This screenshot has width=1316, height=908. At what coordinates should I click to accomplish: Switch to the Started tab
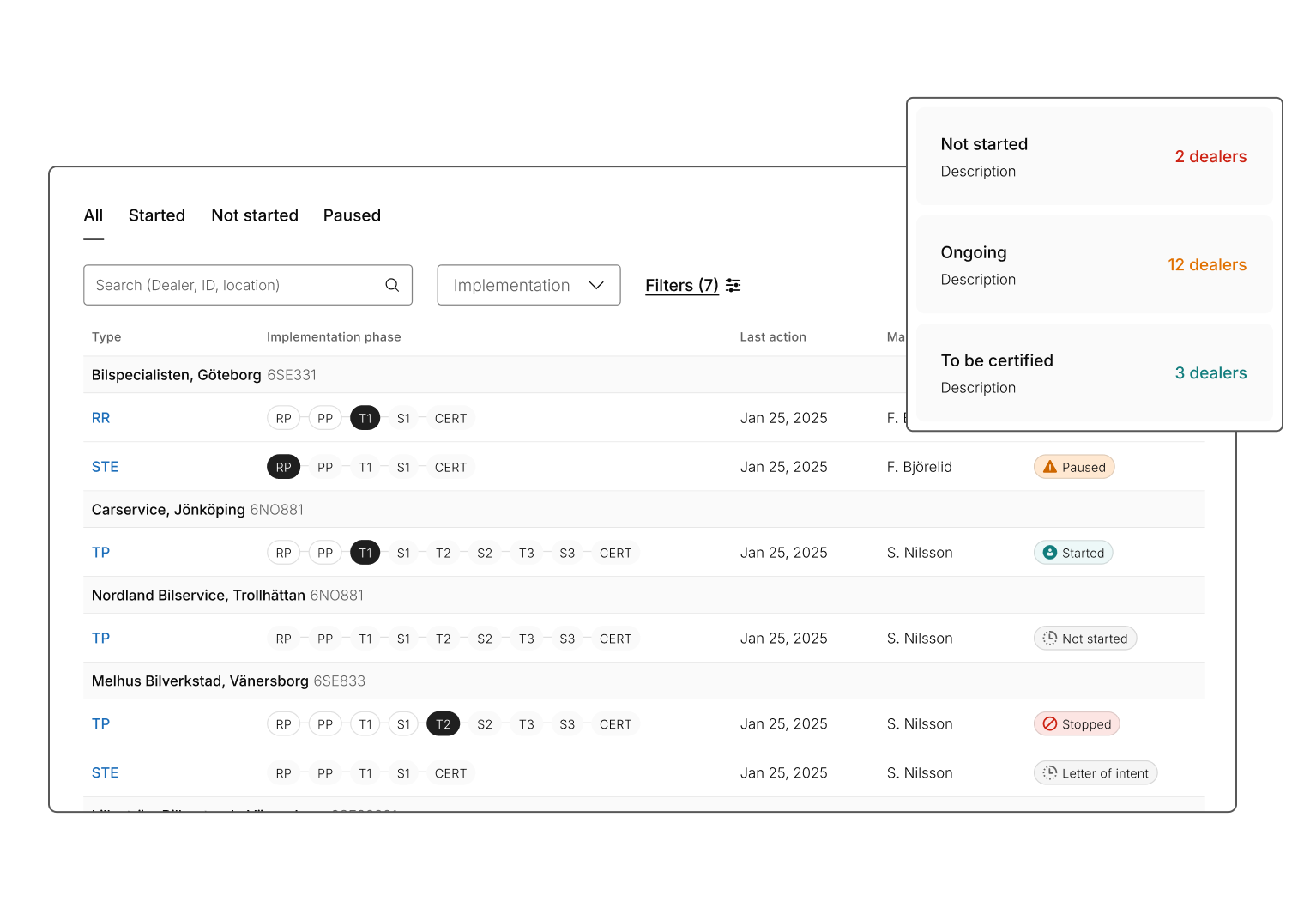click(x=157, y=215)
